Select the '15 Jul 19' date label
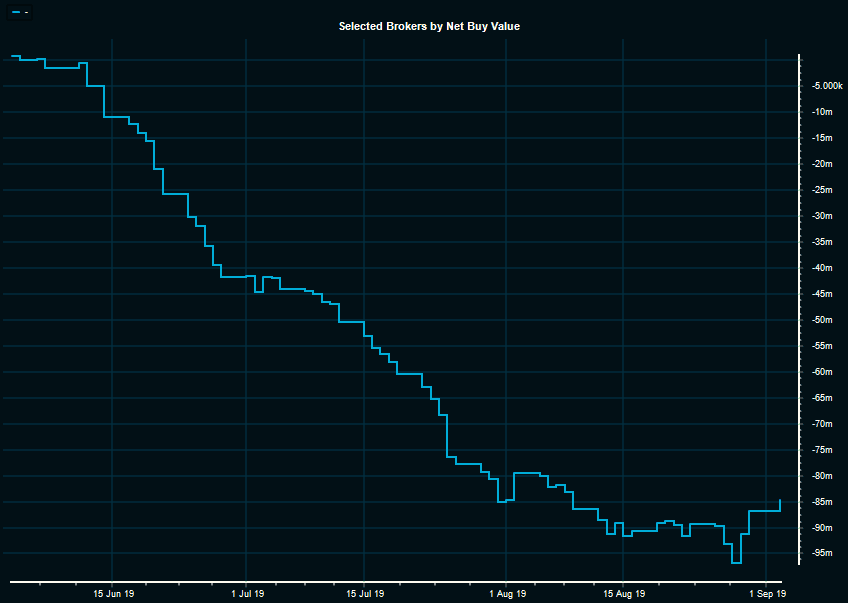The image size is (848, 603). [364, 593]
